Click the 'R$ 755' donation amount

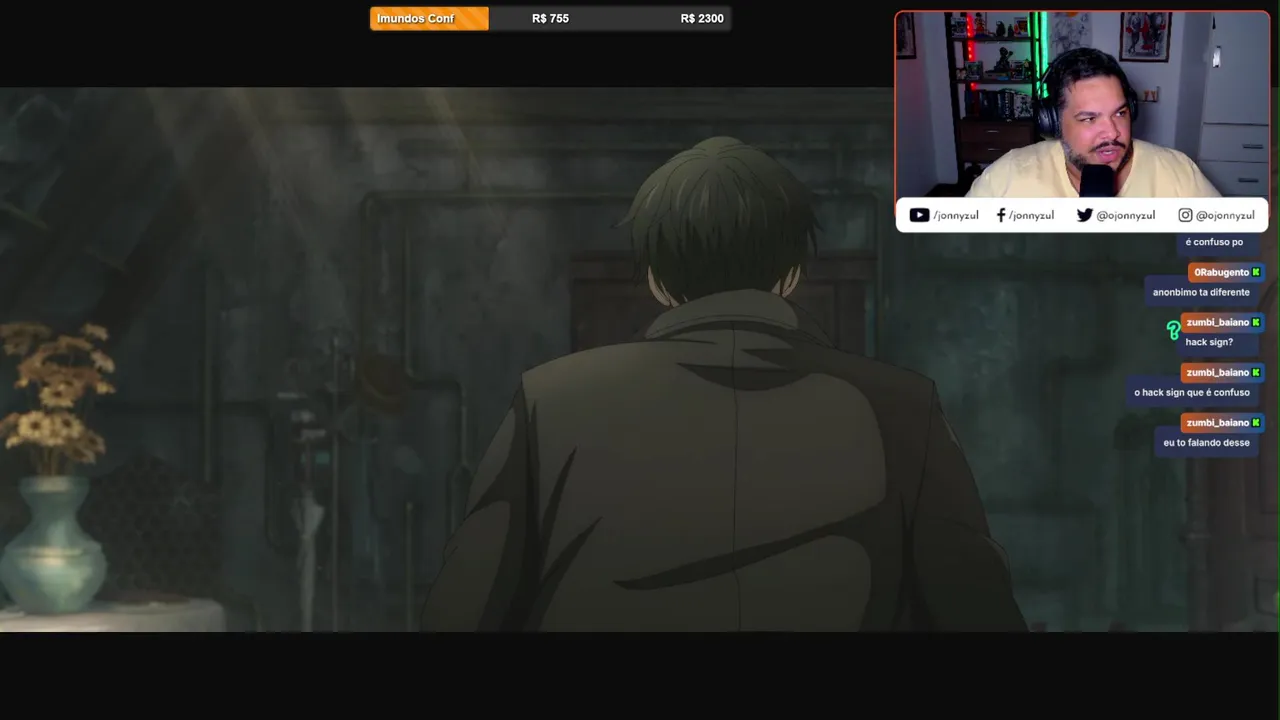coord(550,18)
